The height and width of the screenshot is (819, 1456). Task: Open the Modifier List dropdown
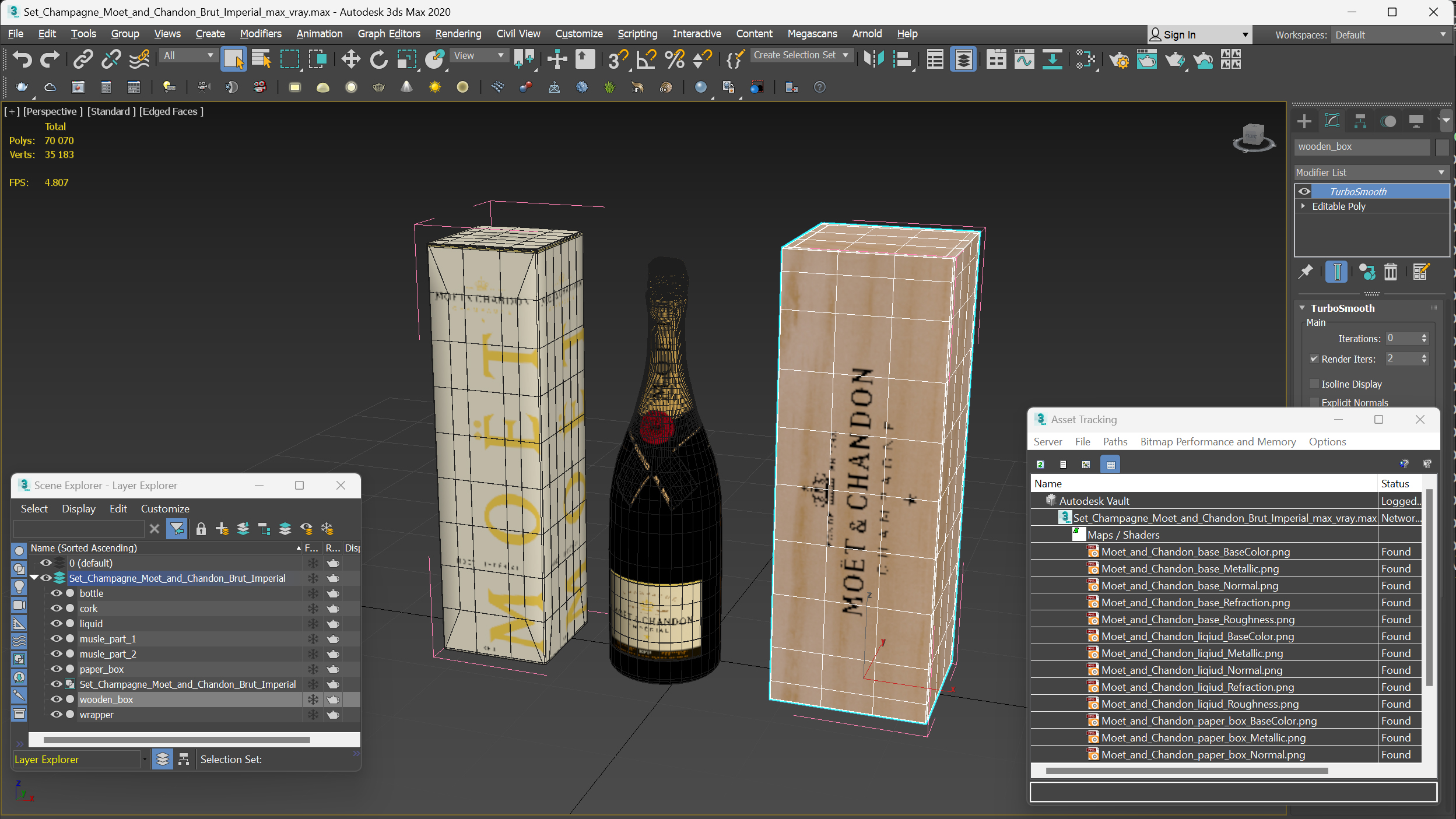click(1371, 173)
